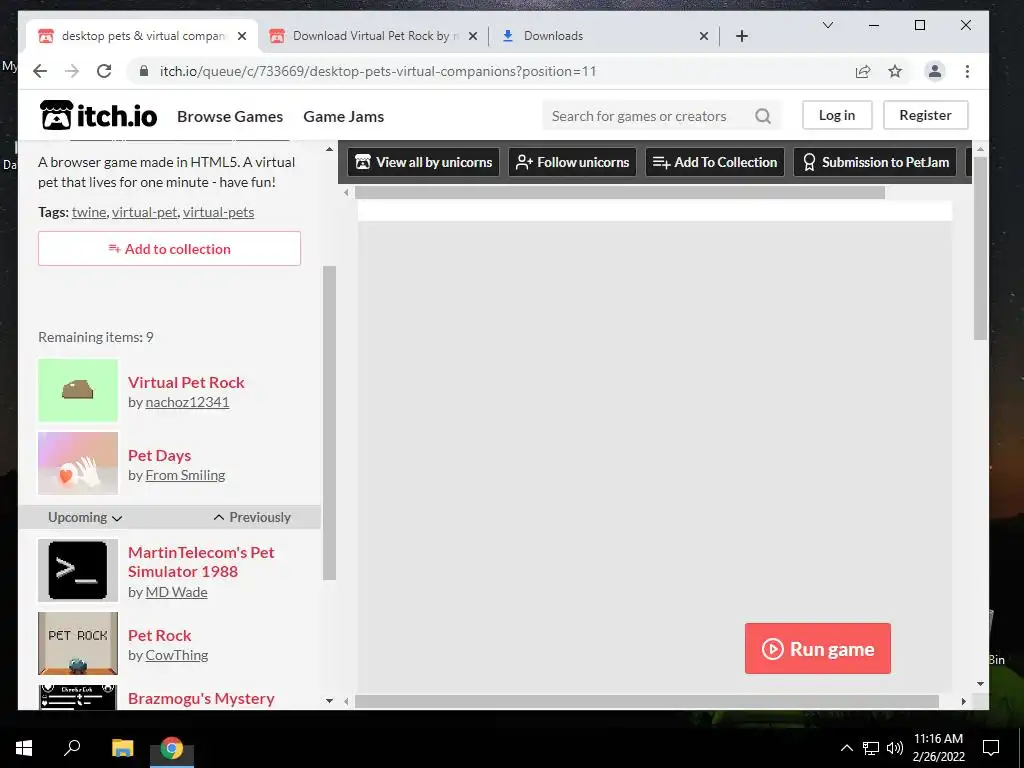Click Add to collection sidebar button

(169, 248)
